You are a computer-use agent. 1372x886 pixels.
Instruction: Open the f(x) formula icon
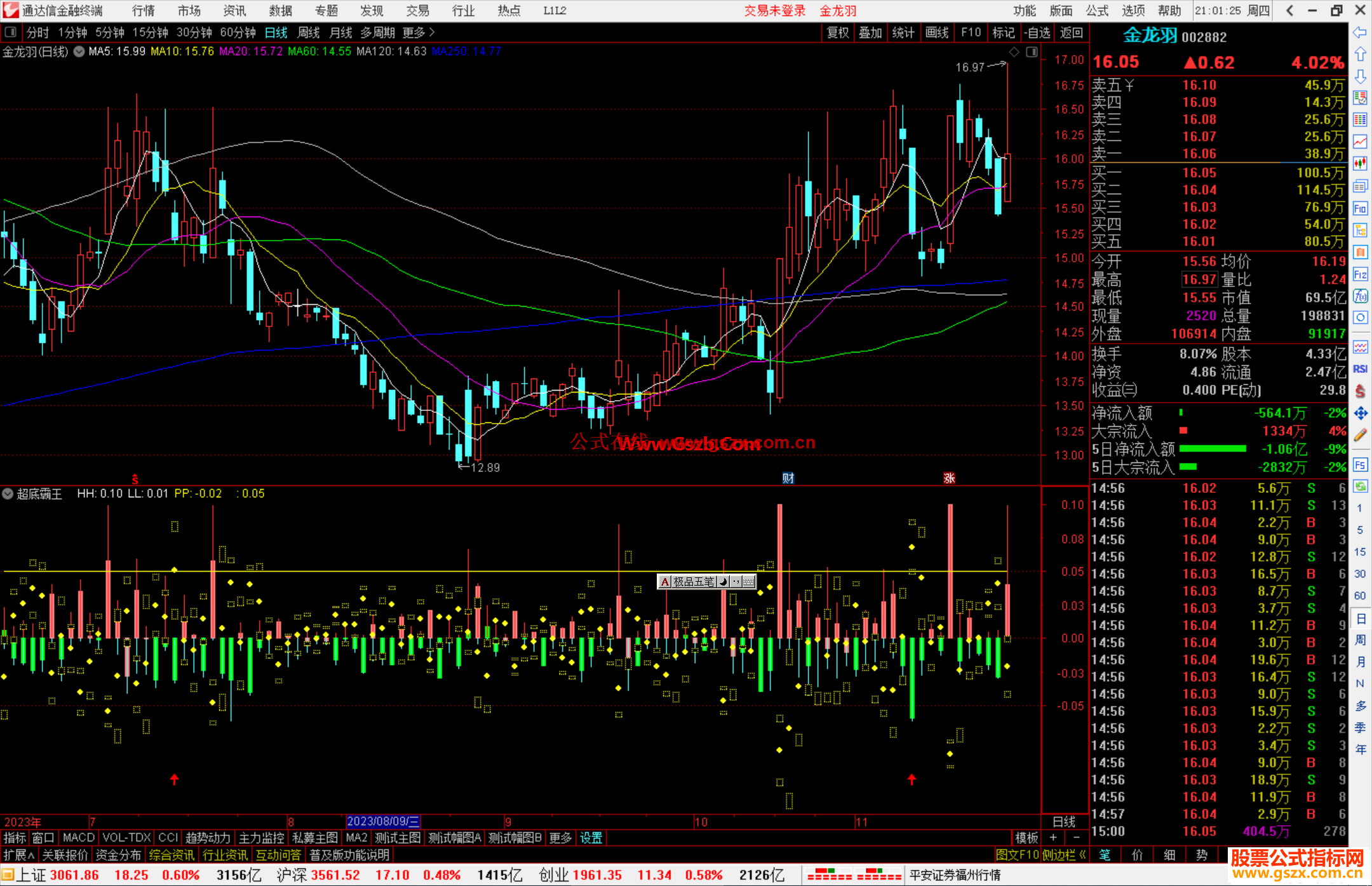(1360, 297)
